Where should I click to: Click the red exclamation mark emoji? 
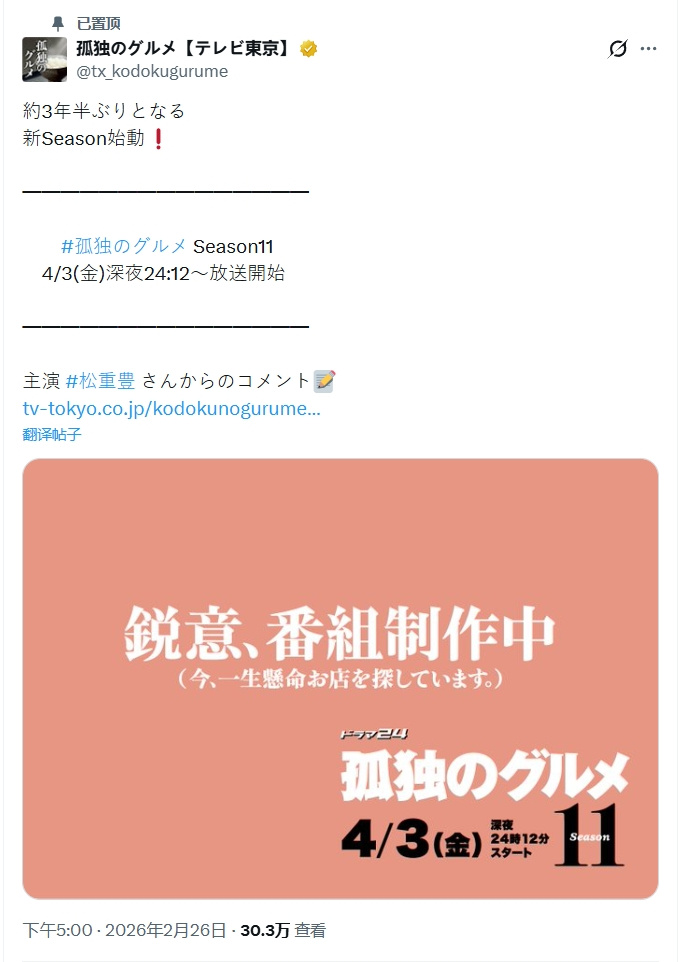click(158, 139)
